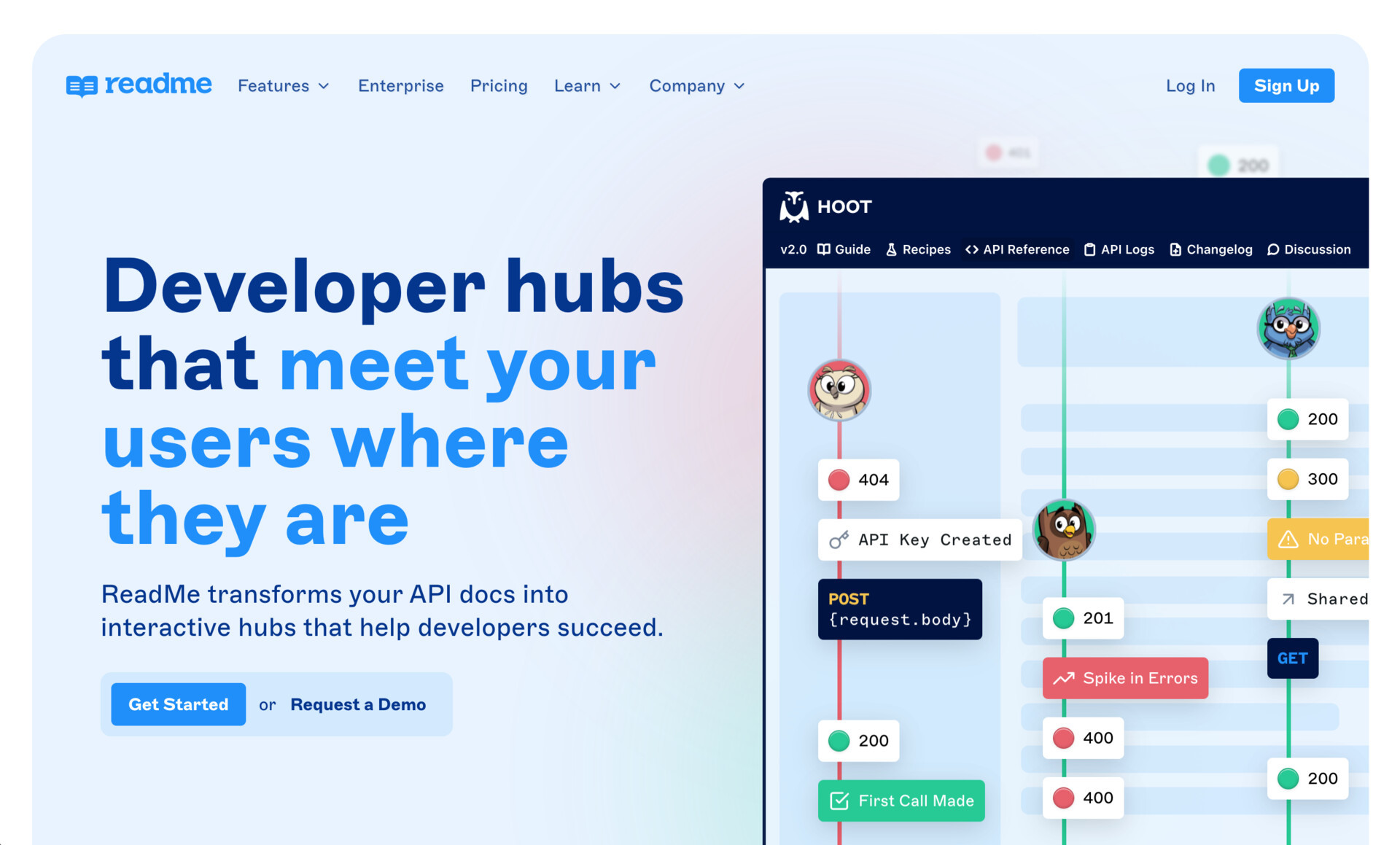Click the Recipes flask icon
This screenshot has height=845, width=1400.
coord(891,249)
